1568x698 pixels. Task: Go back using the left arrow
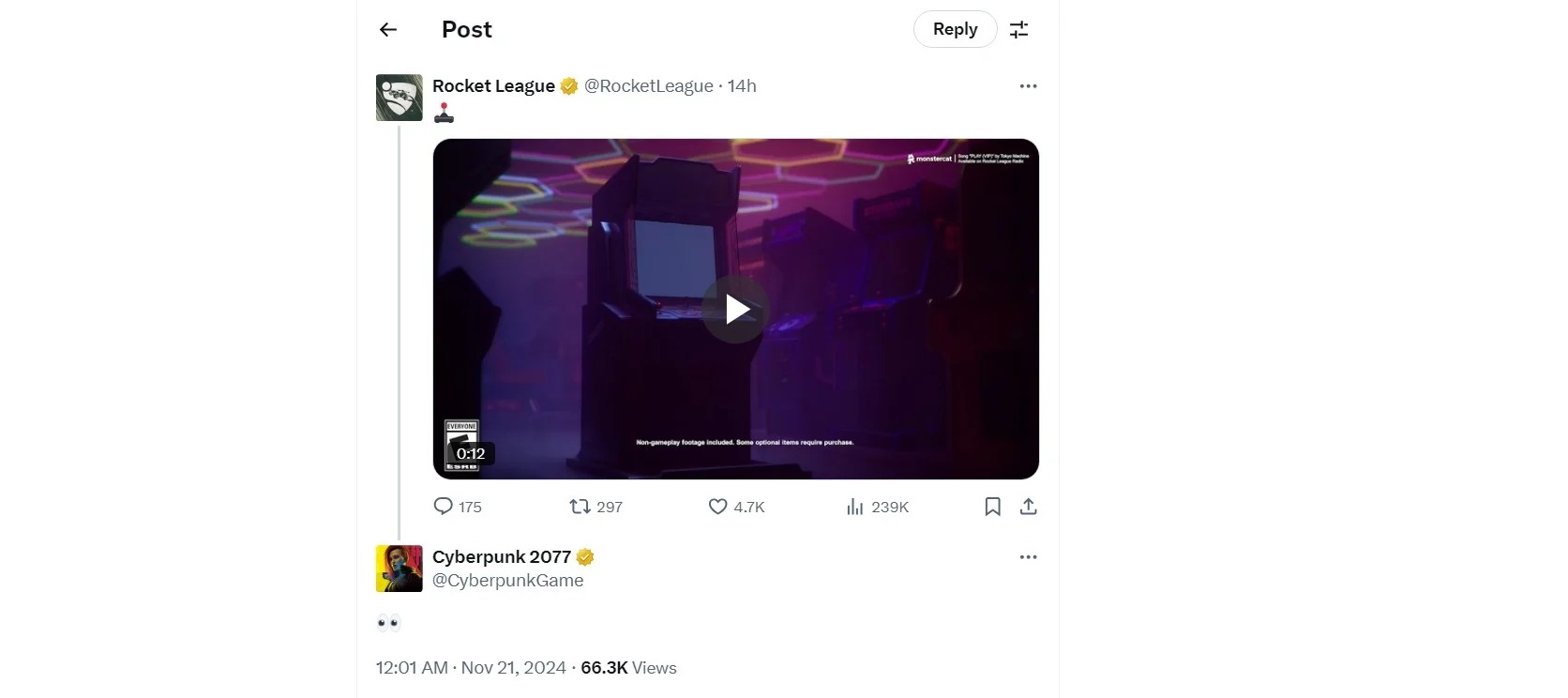(388, 30)
